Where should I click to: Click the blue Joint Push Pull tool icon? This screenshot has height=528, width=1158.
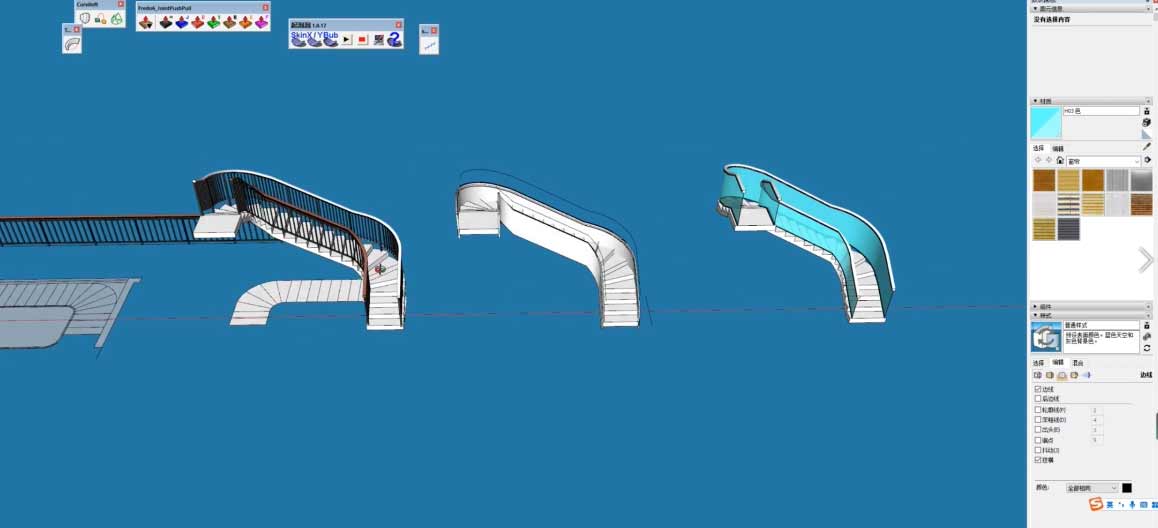pyautogui.click(x=181, y=22)
